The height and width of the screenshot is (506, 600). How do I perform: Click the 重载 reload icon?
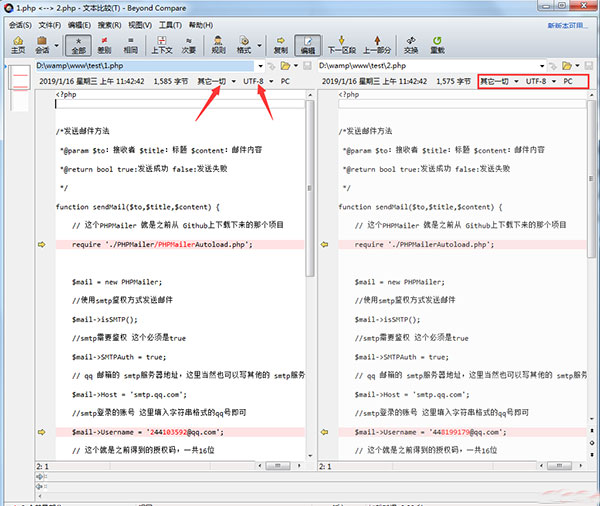(x=437, y=45)
